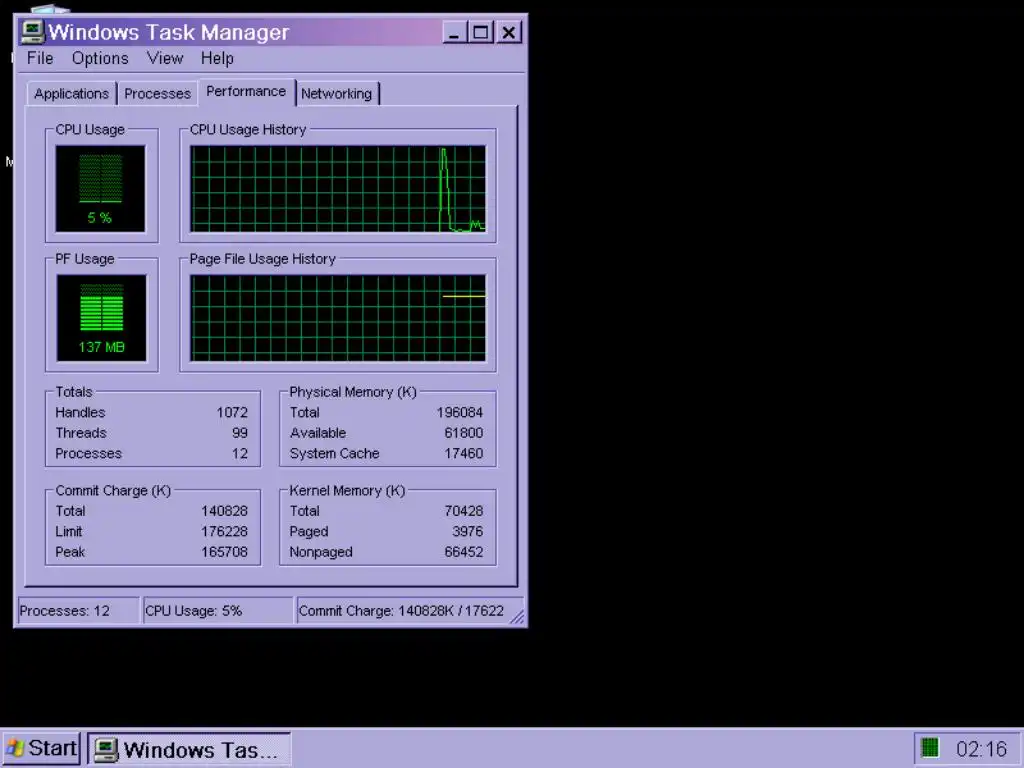Switch to the Applications tab
Image resolution: width=1024 pixels, height=768 pixels.
coord(71,93)
